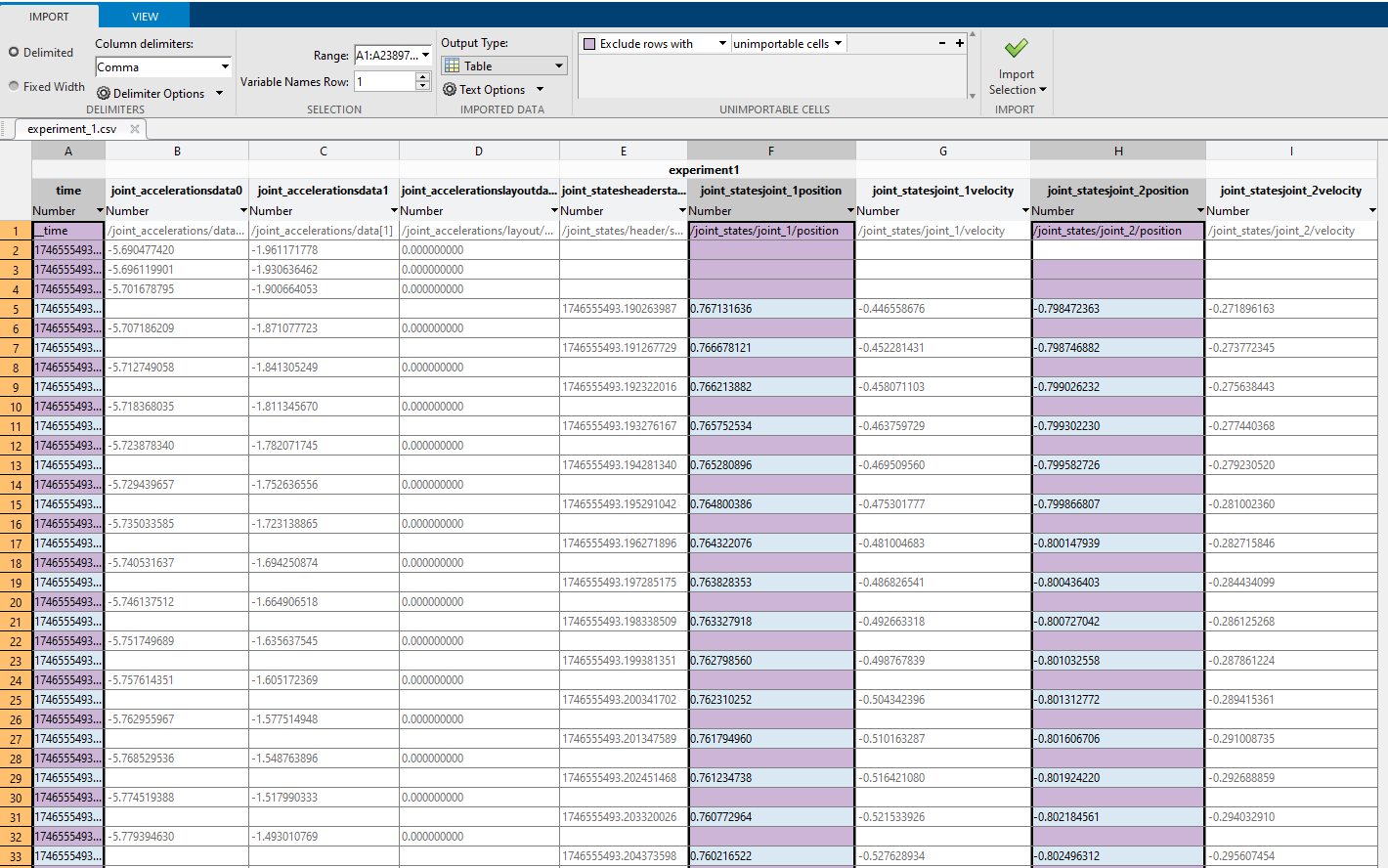
Task: Select column G header
Action: 943,151
